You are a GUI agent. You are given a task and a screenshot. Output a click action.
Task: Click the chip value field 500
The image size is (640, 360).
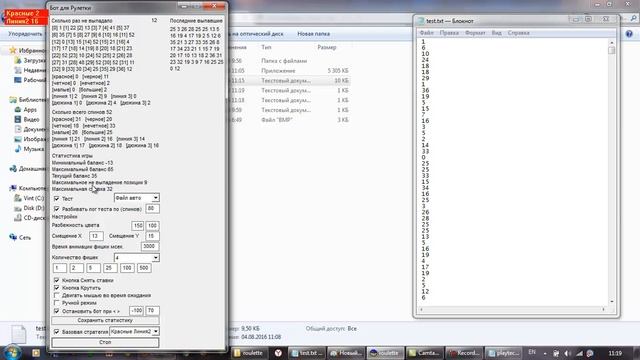point(144,268)
